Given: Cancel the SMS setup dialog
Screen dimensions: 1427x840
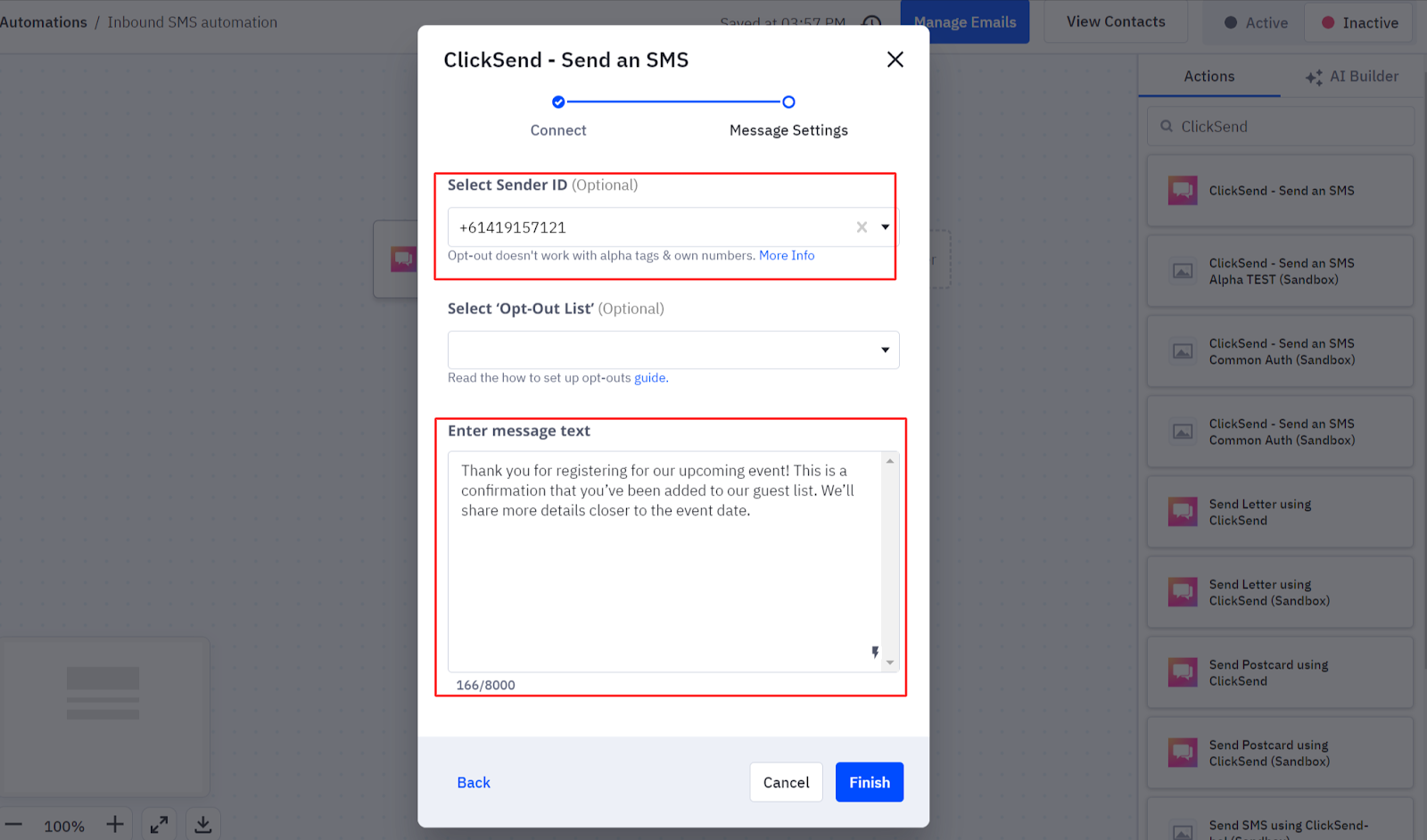Looking at the screenshot, I should coord(786,782).
